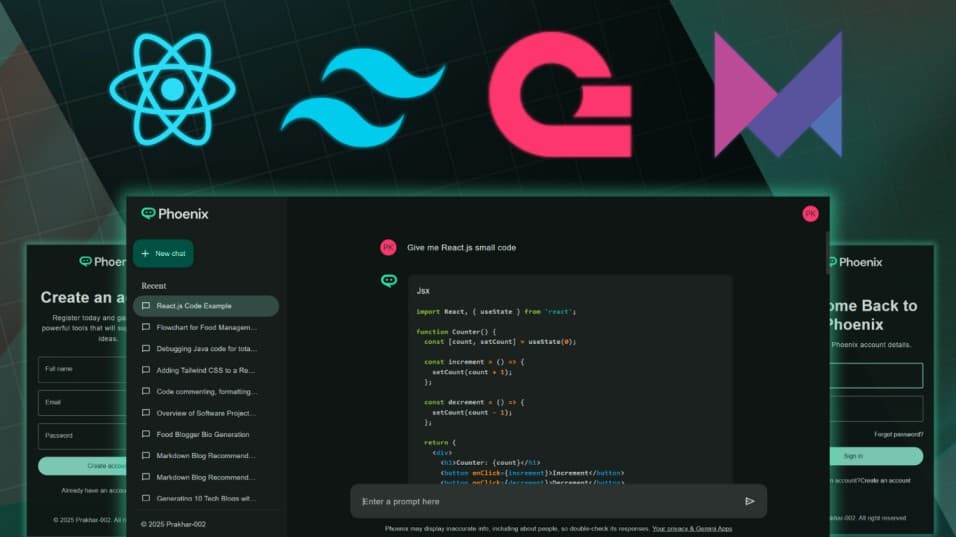Open the Code commenting, formatting chat

206,391
